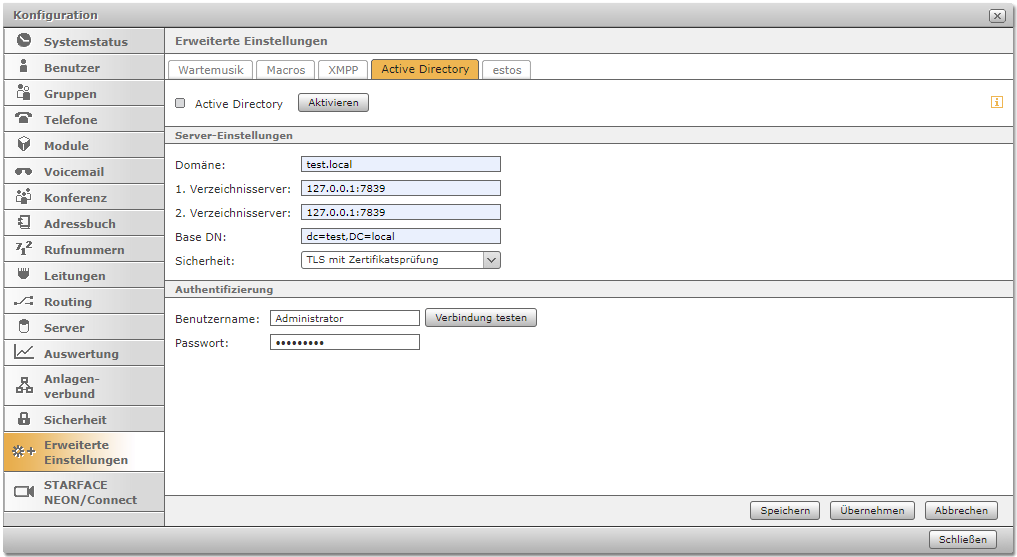Focus the Passwort field
The image size is (1017, 557).
pos(344,342)
